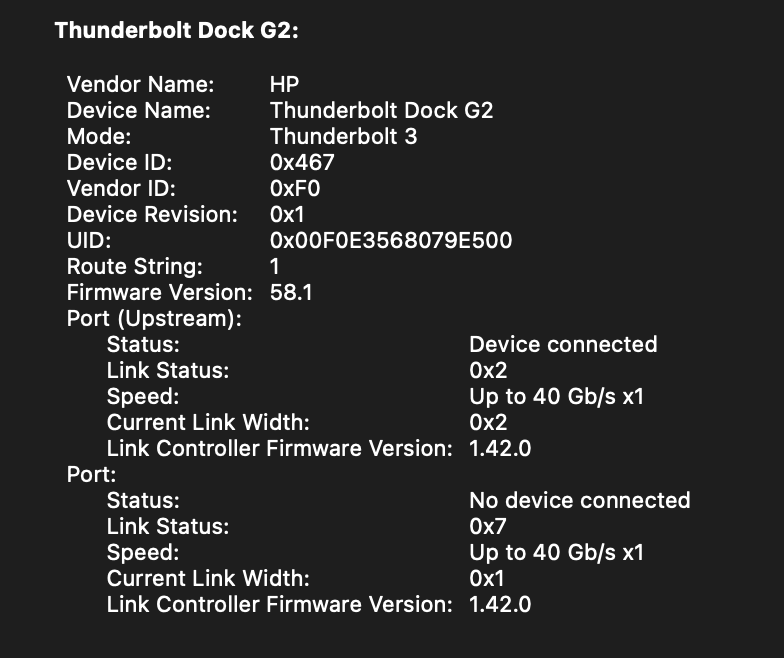Select the Link Status value 0x2
This screenshot has width=784, height=658.
tap(489, 370)
